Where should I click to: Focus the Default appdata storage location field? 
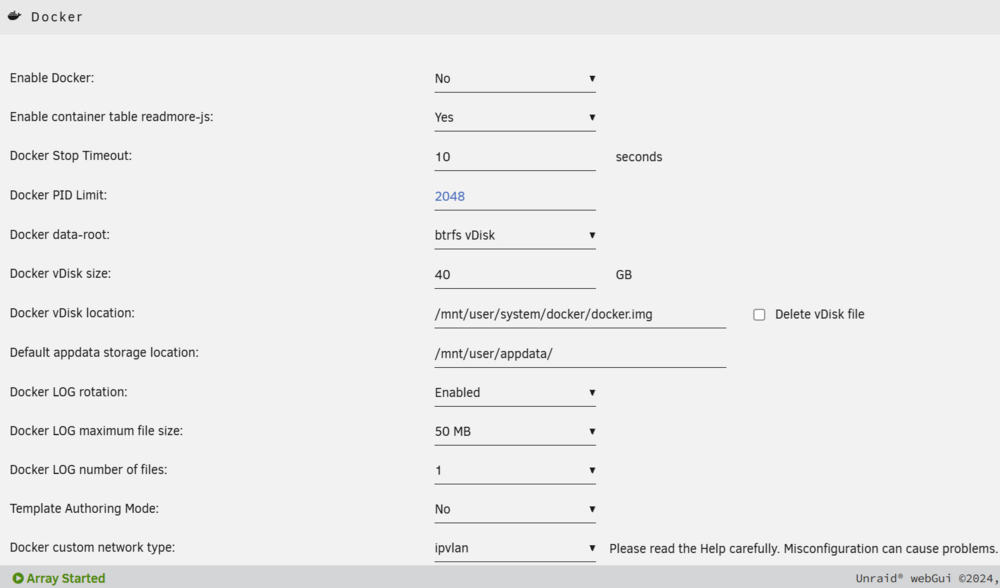[x=580, y=354]
